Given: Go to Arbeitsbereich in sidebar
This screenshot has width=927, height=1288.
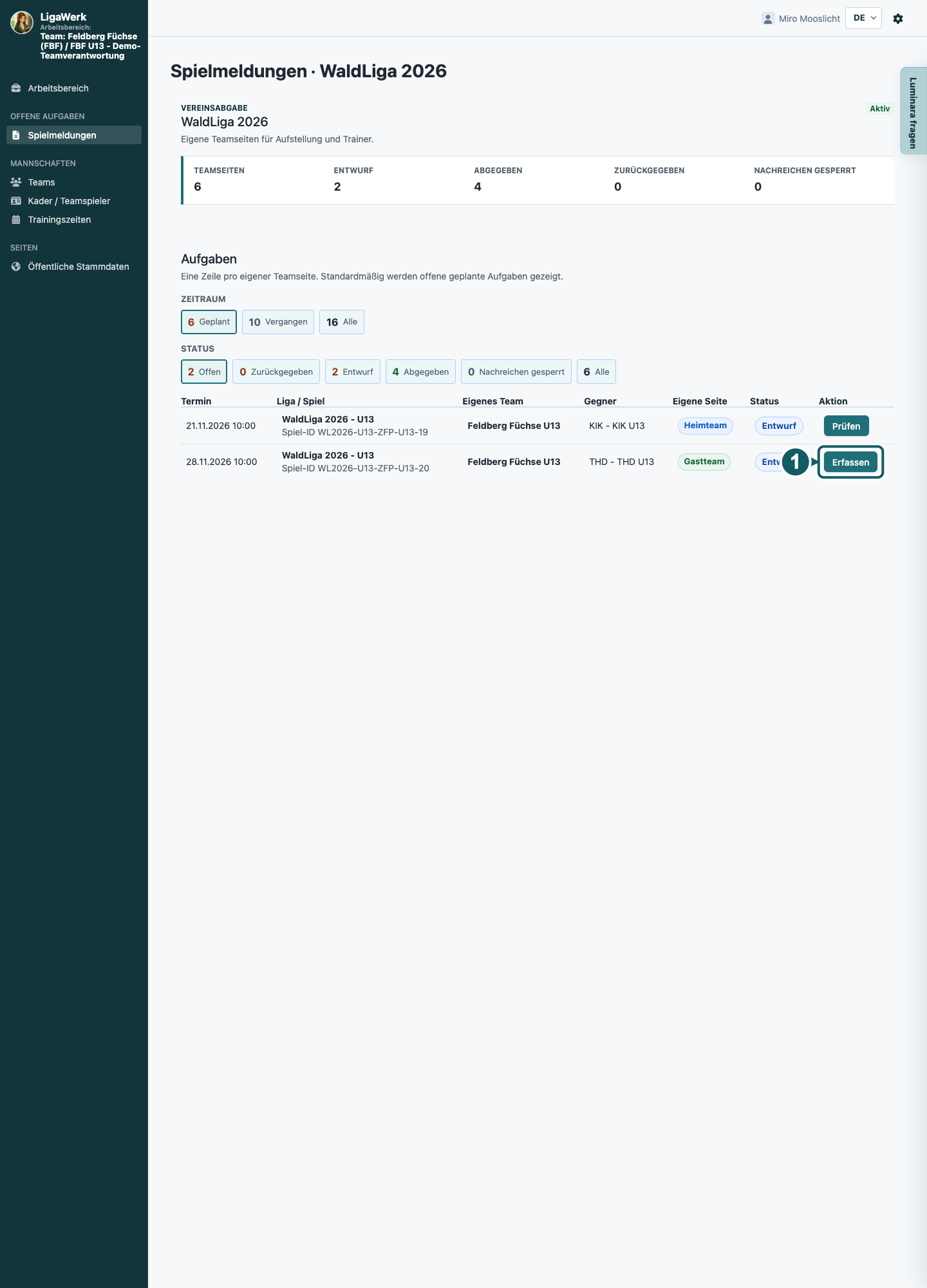Looking at the screenshot, I should coord(74,88).
